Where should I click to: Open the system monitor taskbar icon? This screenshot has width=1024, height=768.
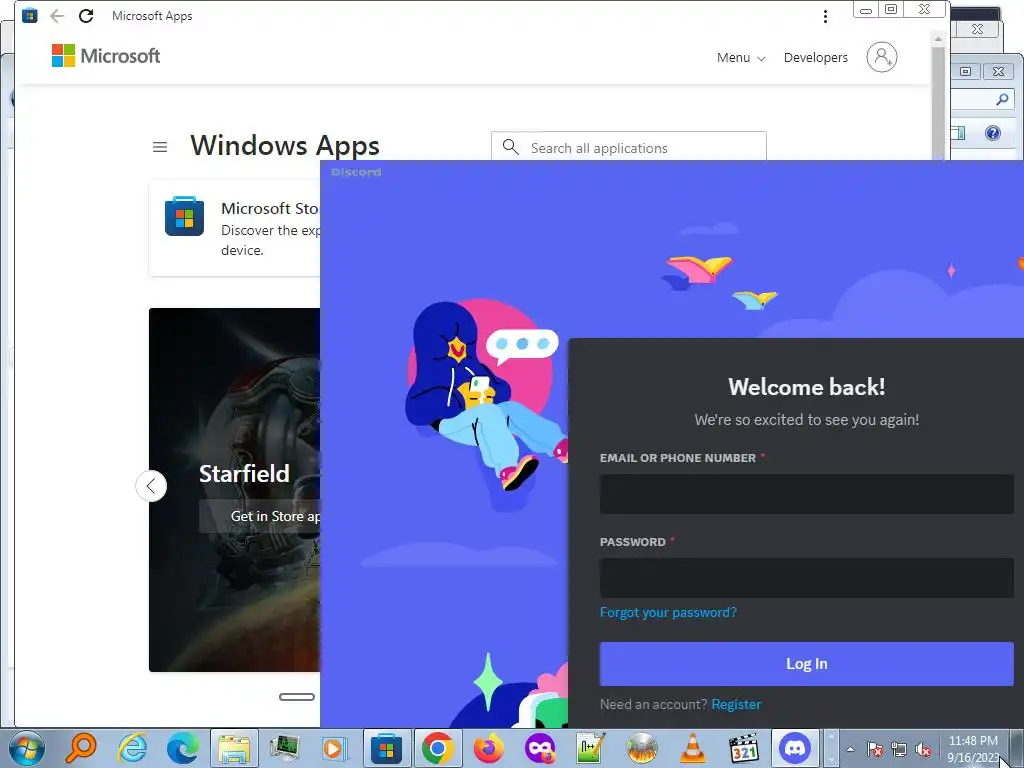point(285,748)
